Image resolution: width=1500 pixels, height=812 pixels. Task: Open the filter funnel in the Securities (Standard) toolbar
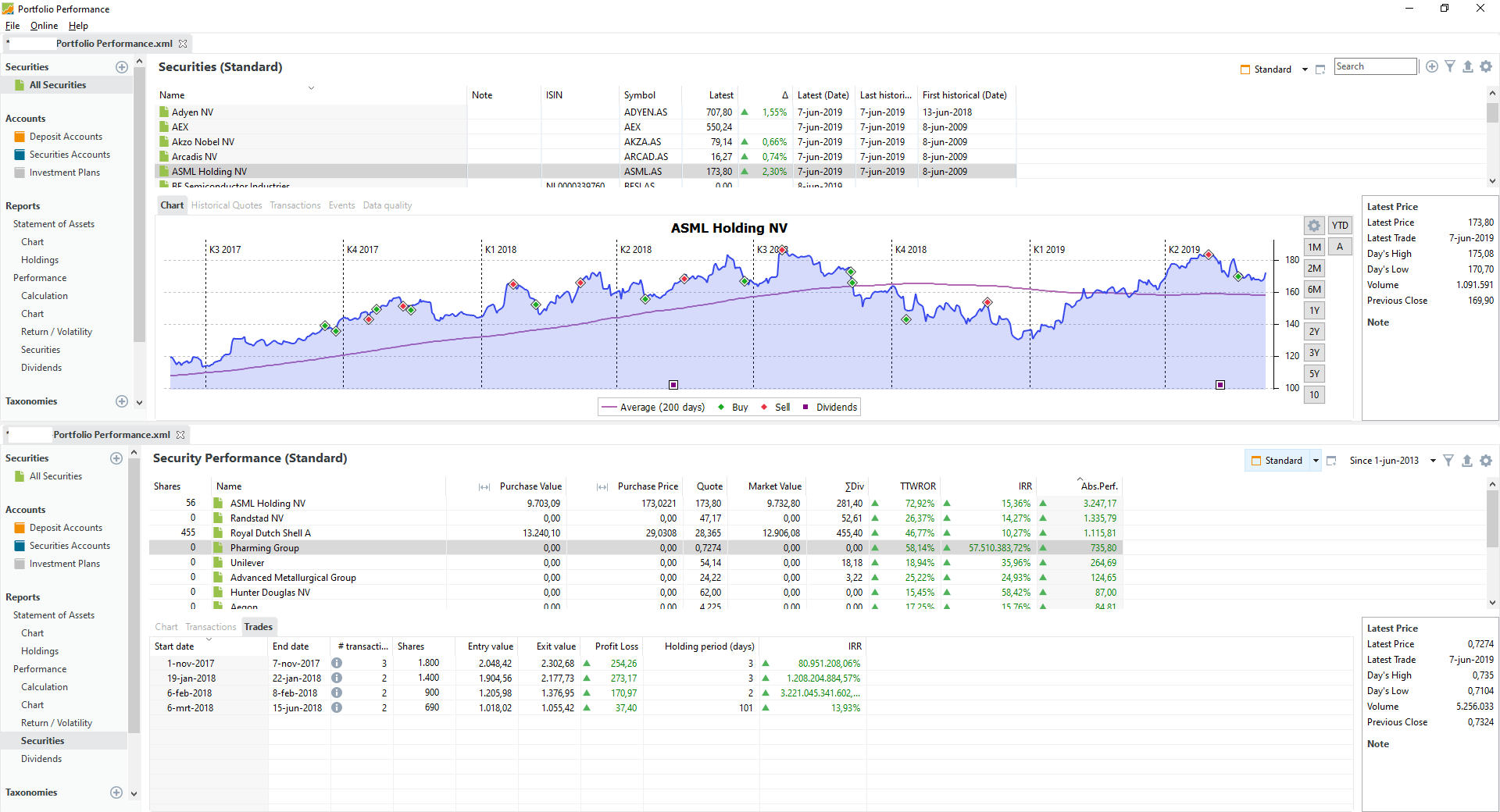(1450, 67)
